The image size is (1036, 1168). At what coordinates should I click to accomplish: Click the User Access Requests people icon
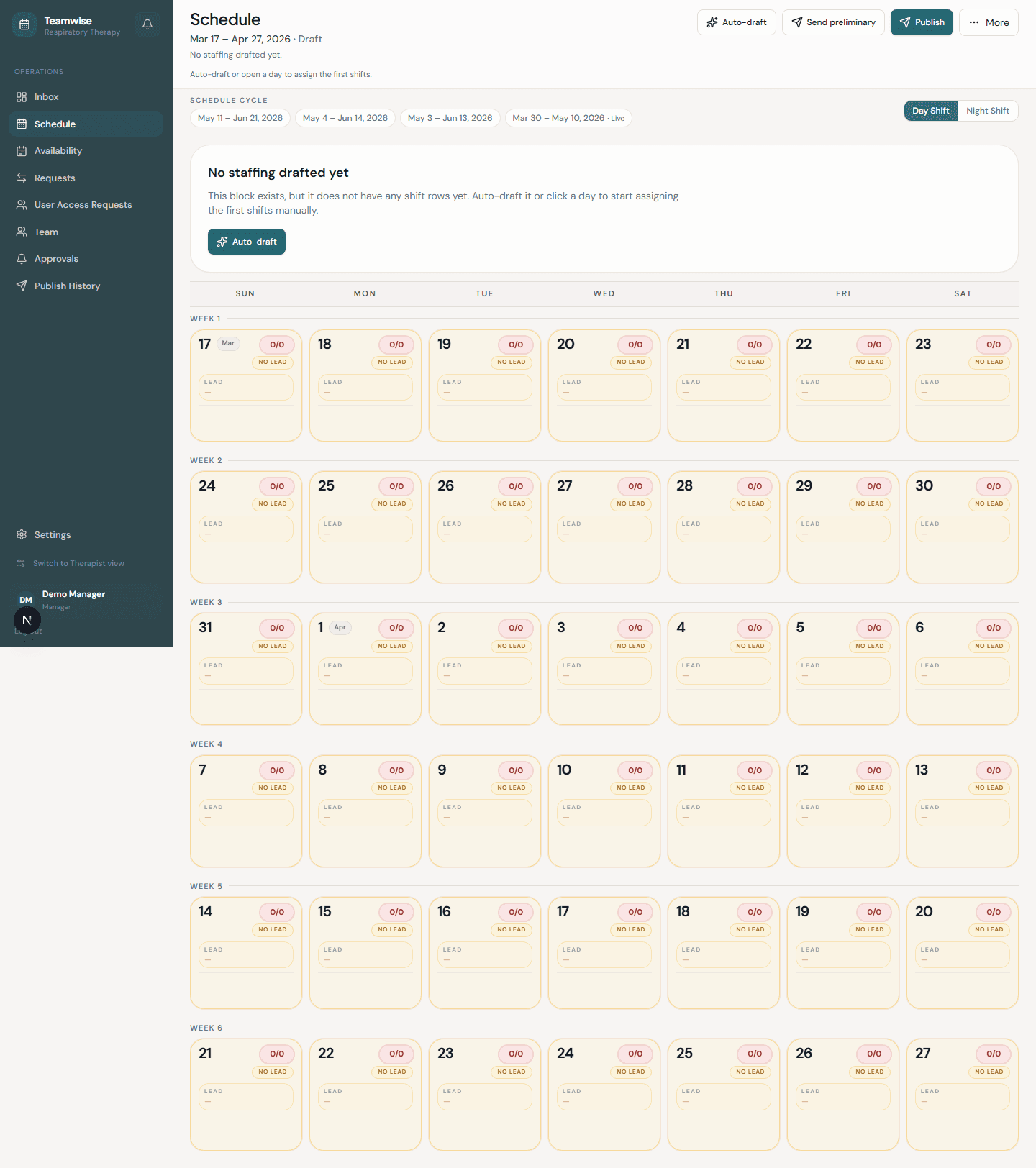pyautogui.click(x=22, y=205)
